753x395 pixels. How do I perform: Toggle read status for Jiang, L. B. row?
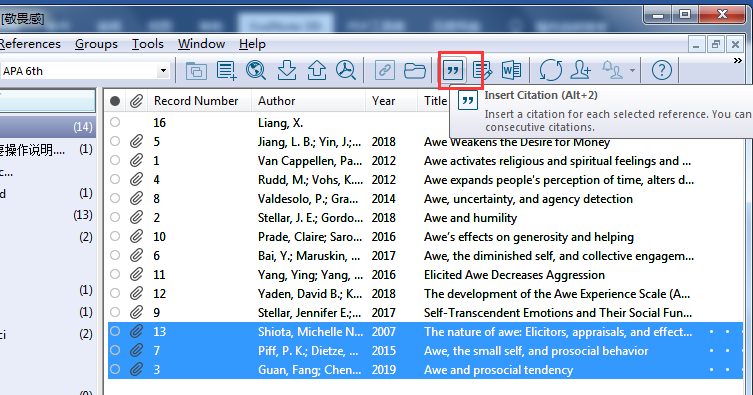point(115,141)
